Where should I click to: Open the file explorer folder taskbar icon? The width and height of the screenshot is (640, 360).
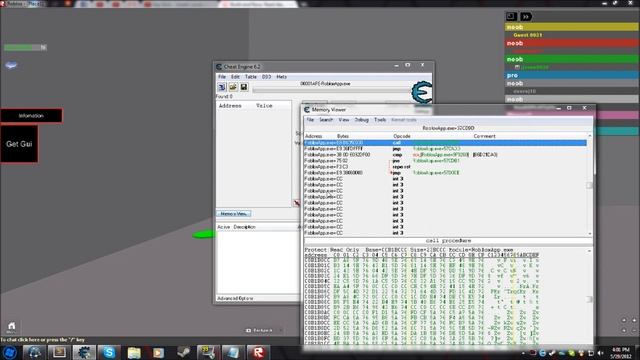[134, 352]
